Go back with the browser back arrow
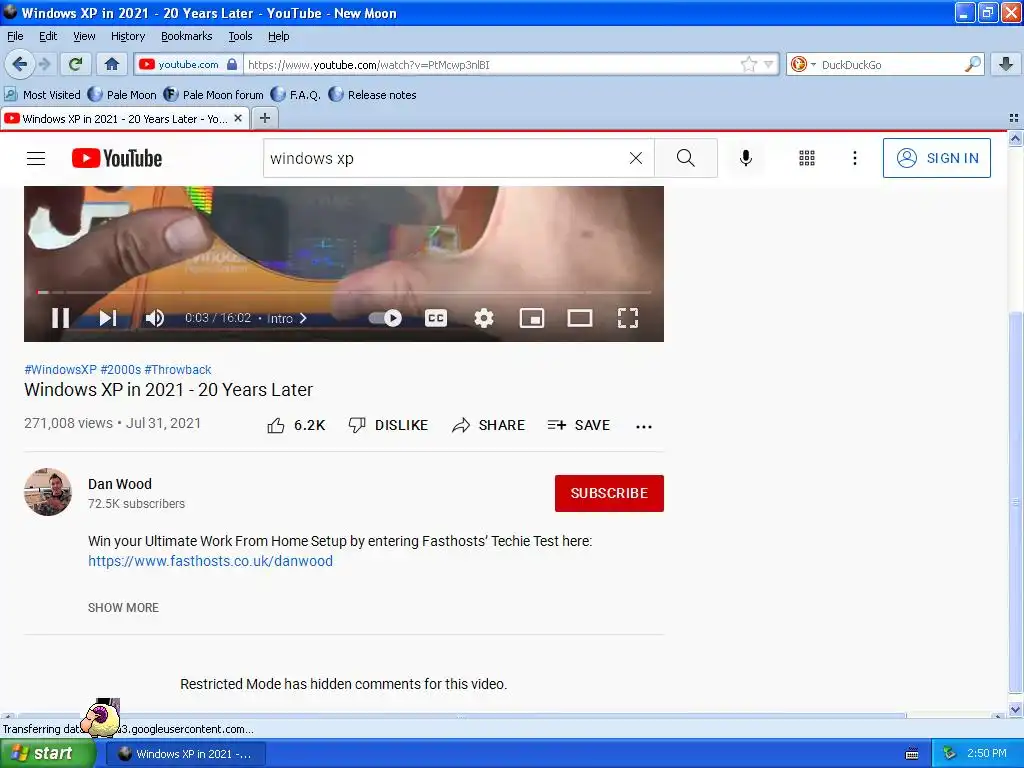The height and width of the screenshot is (768, 1024). coord(20,64)
